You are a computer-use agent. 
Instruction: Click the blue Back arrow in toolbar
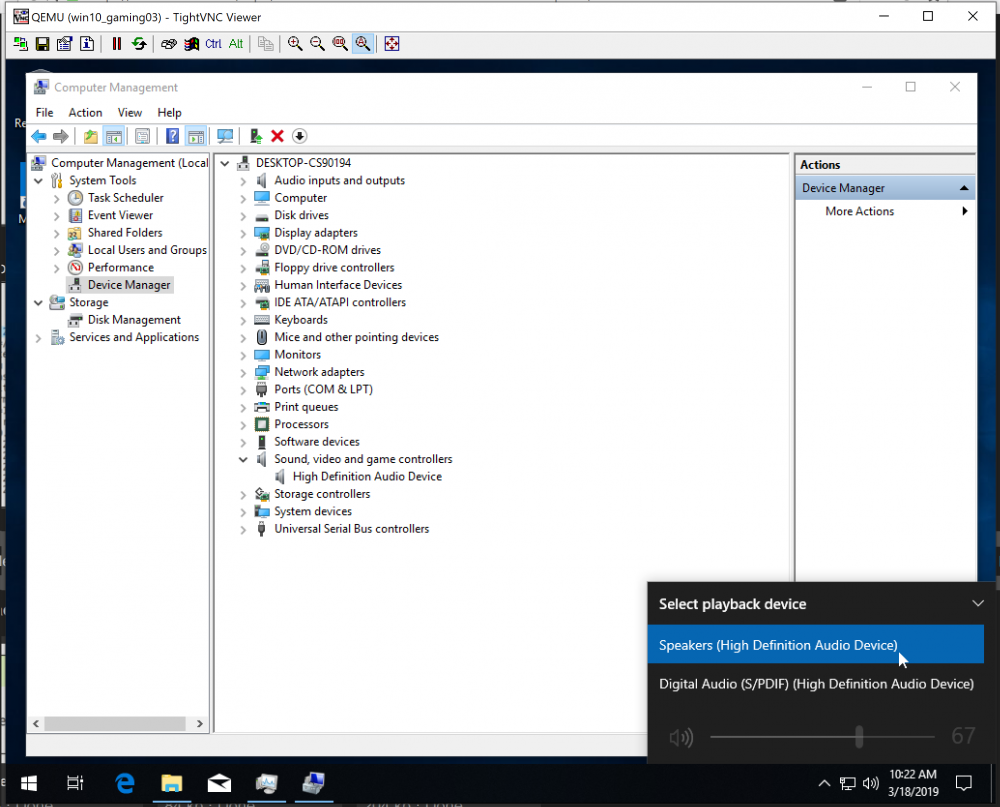[x=39, y=136]
